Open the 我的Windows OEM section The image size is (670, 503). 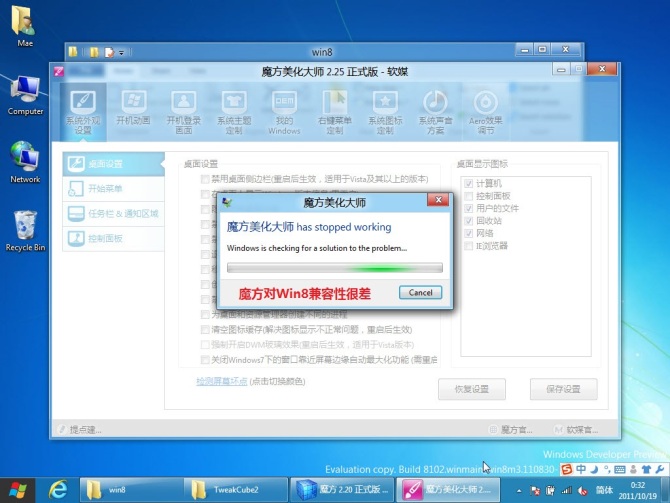pyautogui.click(x=284, y=112)
